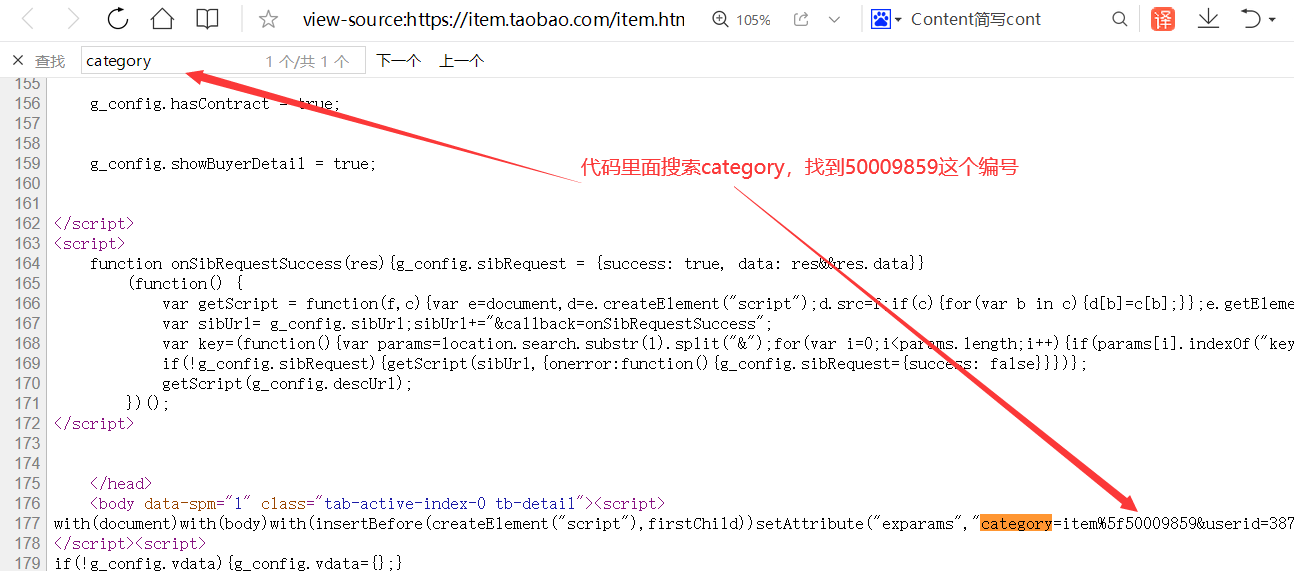1294x571 pixels.
Task: Reload the page with refresh icon
Action: [x=117, y=19]
